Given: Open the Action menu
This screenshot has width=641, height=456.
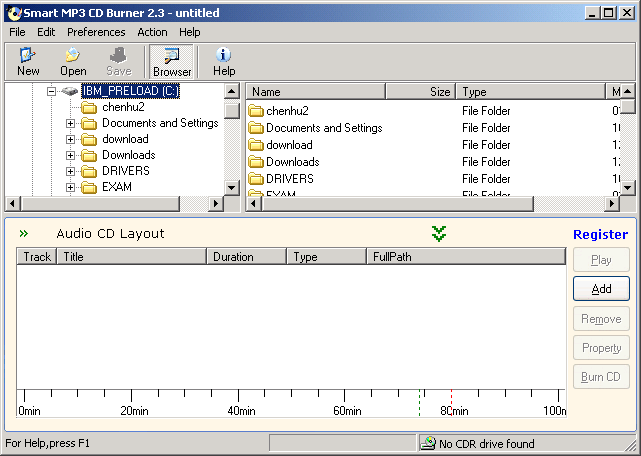Looking at the screenshot, I should pos(152,32).
